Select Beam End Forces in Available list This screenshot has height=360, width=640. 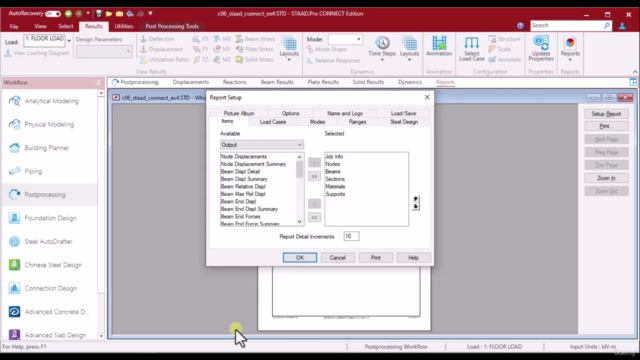click(240, 216)
